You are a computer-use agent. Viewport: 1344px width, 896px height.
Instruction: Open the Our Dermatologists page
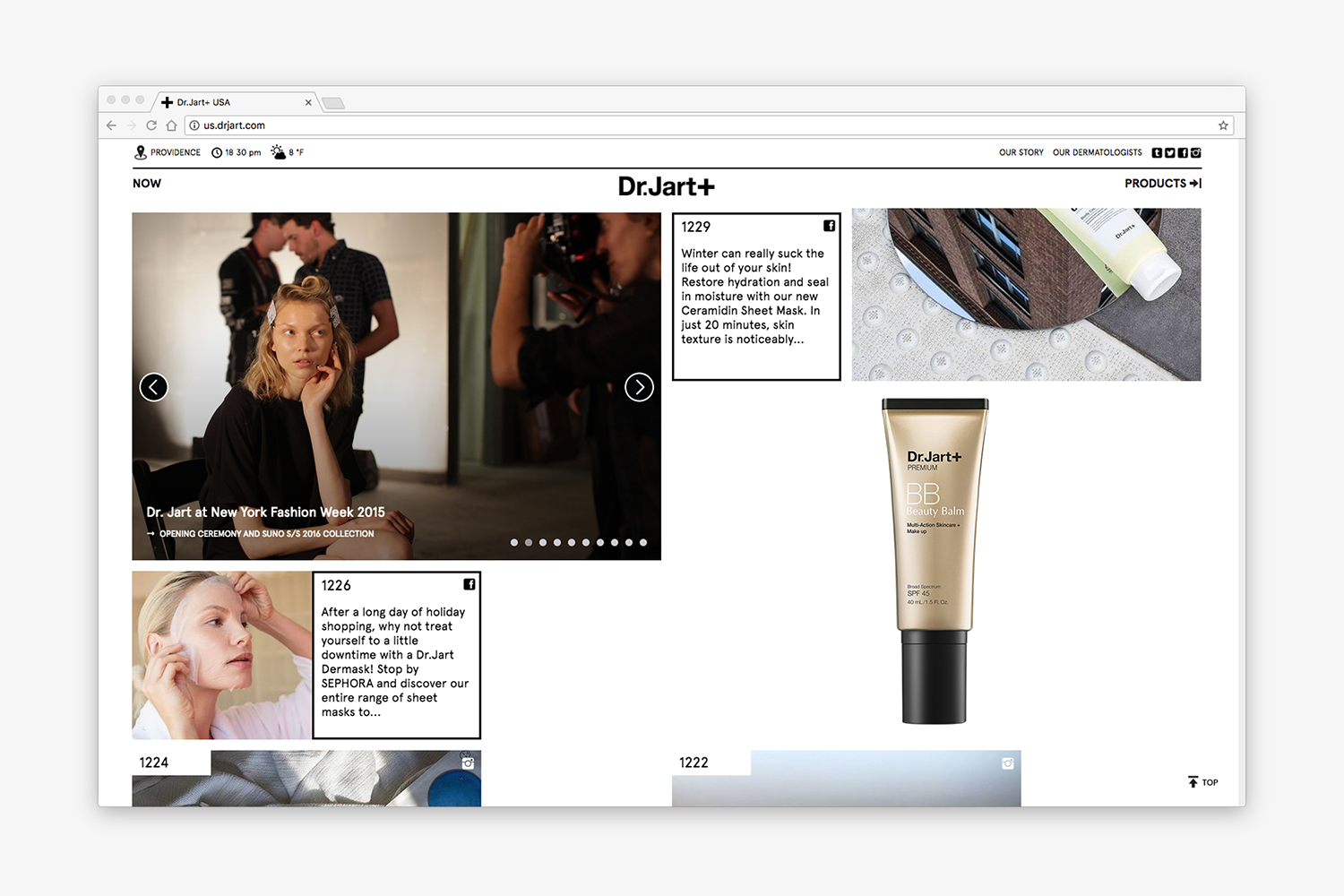pyautogui.click(x=1098, y=152)
